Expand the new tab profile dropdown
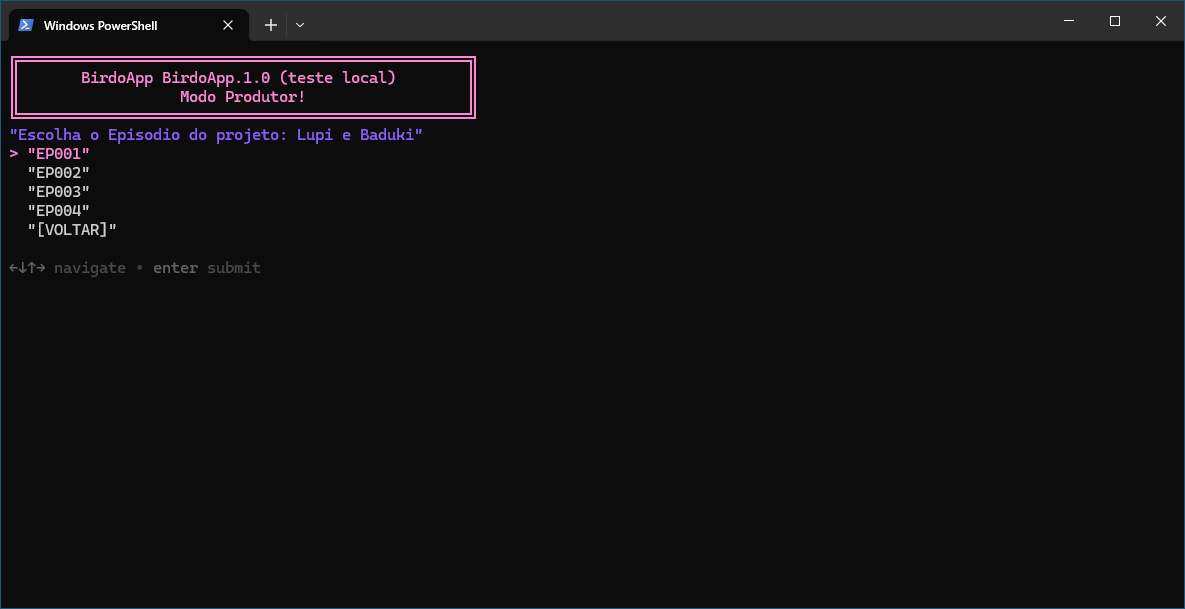Image resolution: width=1185 pixels, height=609 pixels. click(x=300, y=25)
